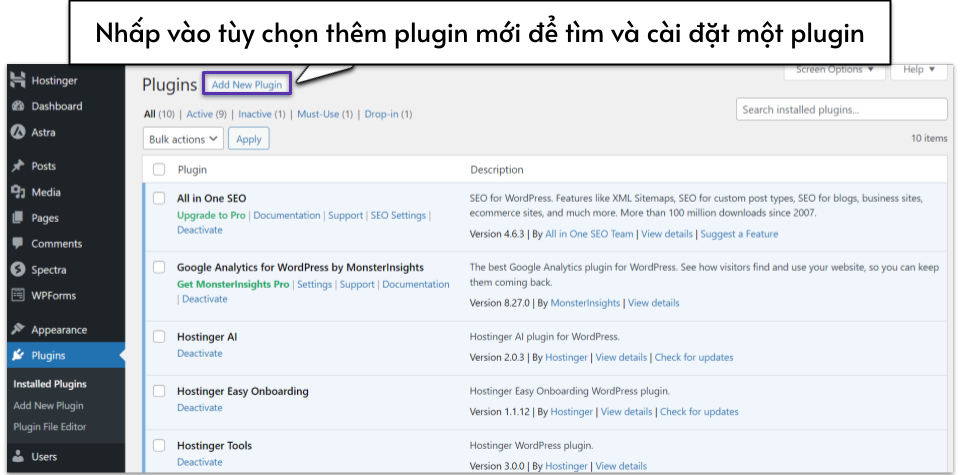Tick the All in One SEO checkbox
960x475 pixels.
pos(159,198)
